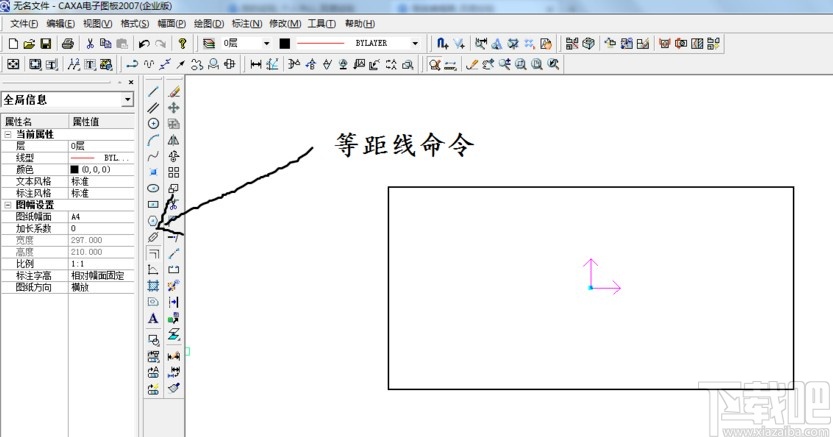Screen dimensions: 833x437
Task: Open the 帮助(H) menu
Action: coord(360,24)
